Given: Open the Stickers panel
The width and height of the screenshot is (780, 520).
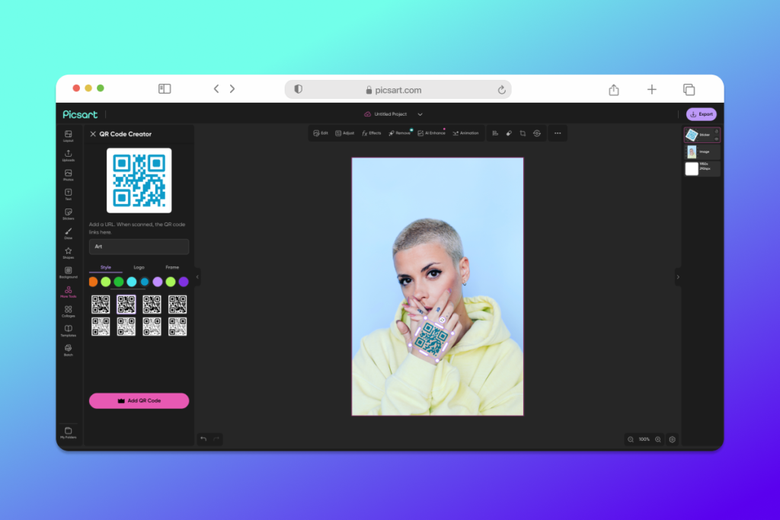Looking at the screenshot, I should click(x=68, y=214).
